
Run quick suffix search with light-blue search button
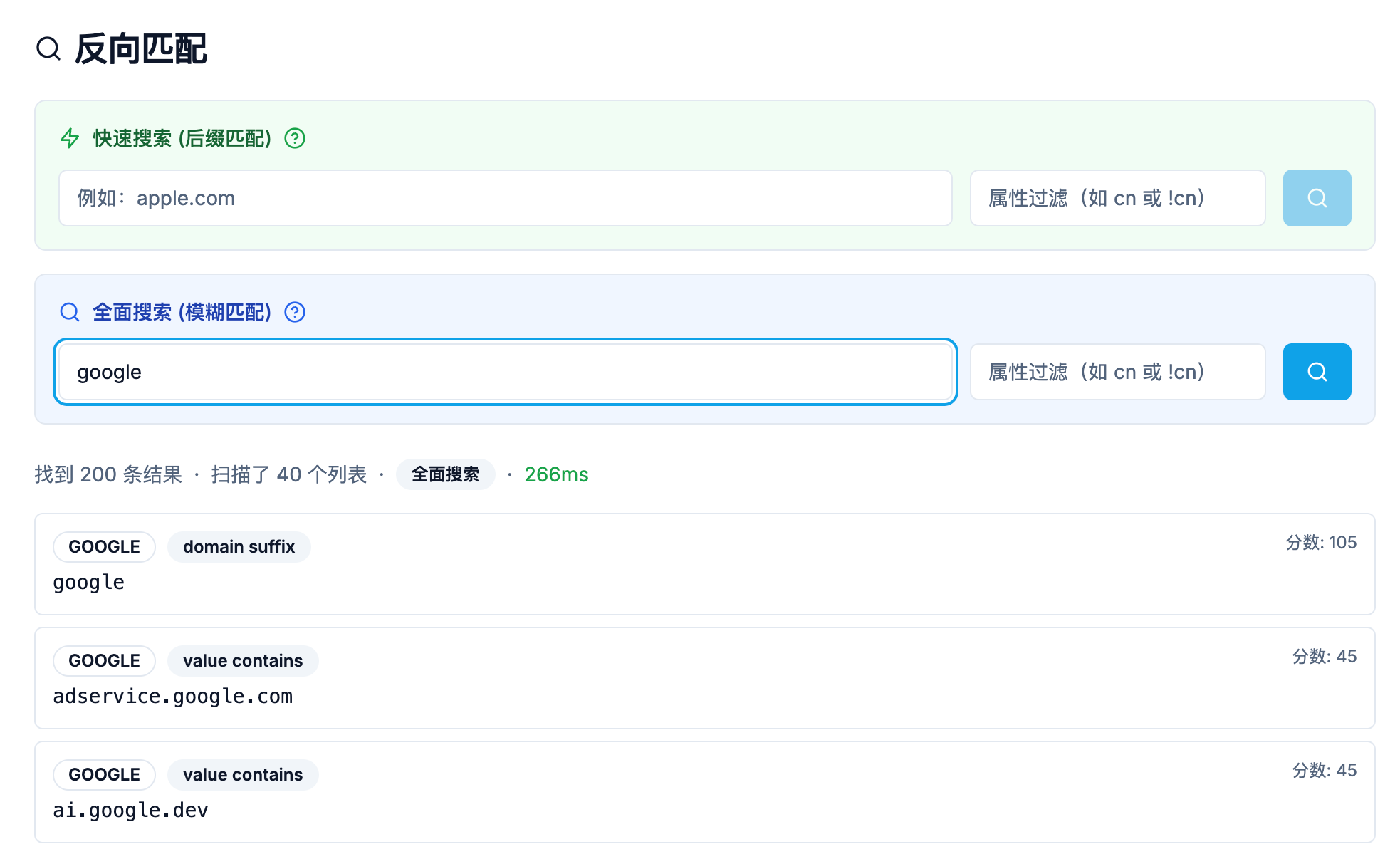click(x=1317, y=198)
